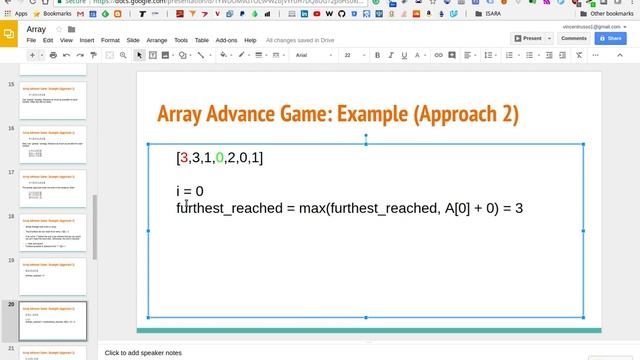Click the Increase indent icon
This screenshot has width=640, height=360.
click(x=562, y=55)
